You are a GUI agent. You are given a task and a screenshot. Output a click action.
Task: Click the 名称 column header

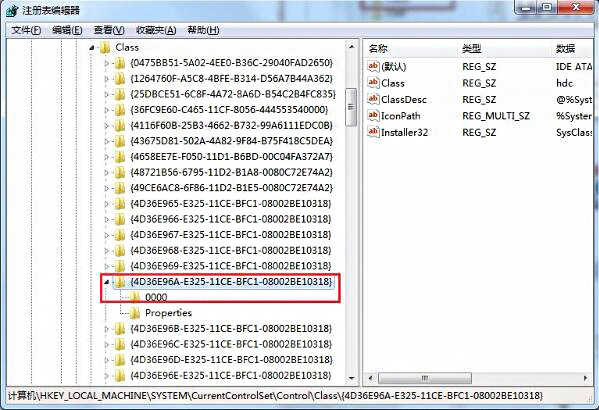tap(411, 49)
